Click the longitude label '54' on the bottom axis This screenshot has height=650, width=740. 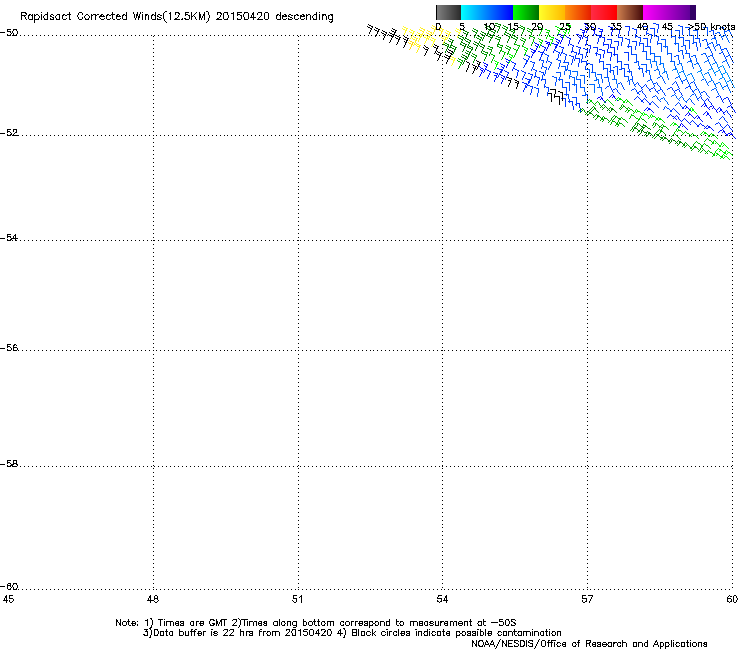tap(442, 599)
